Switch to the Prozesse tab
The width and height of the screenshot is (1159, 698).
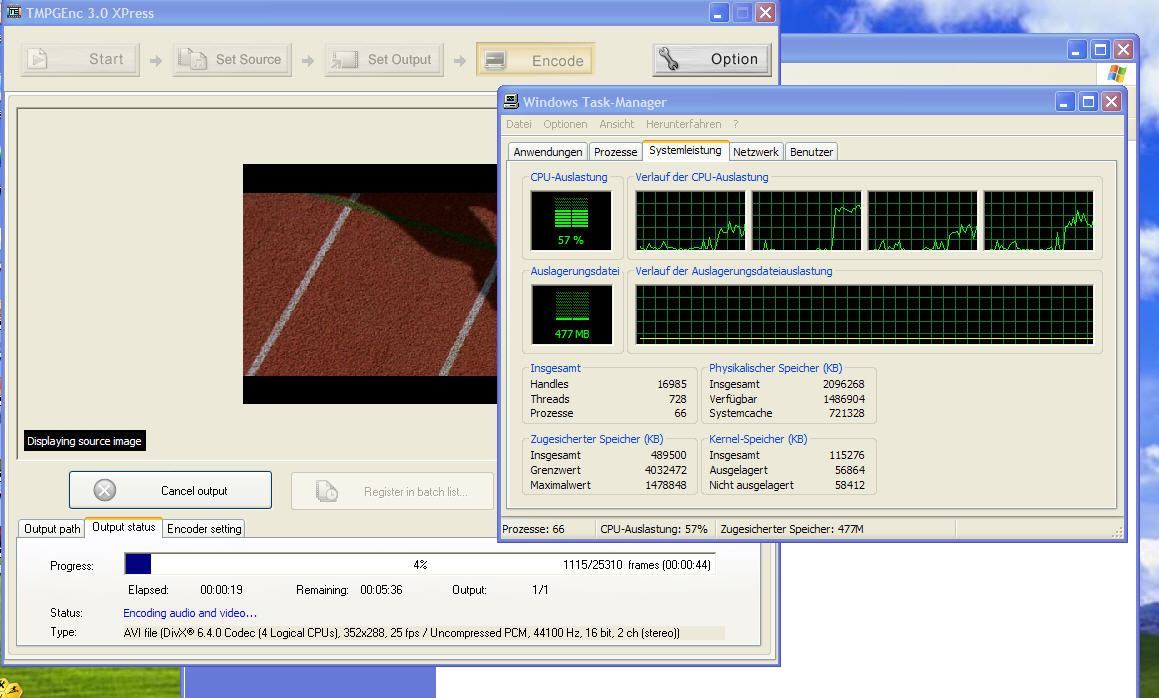pos(615,152)
